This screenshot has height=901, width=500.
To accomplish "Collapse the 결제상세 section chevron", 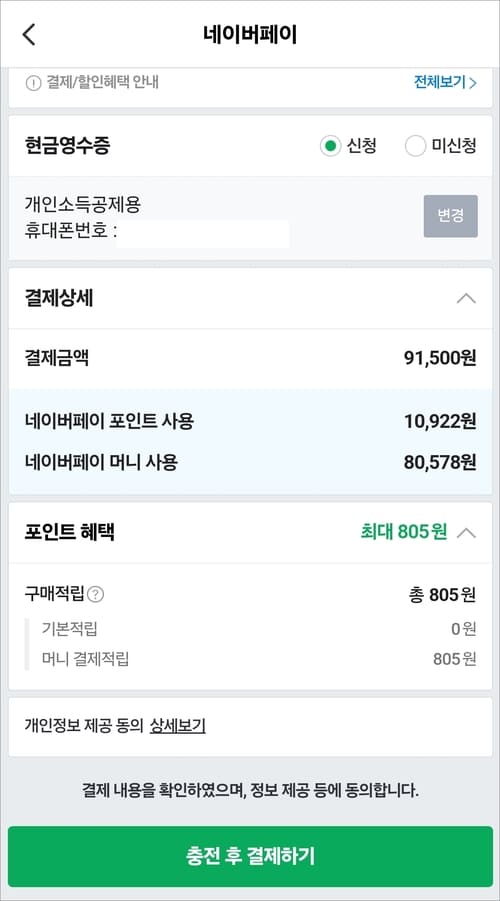I will coord(466,299).
